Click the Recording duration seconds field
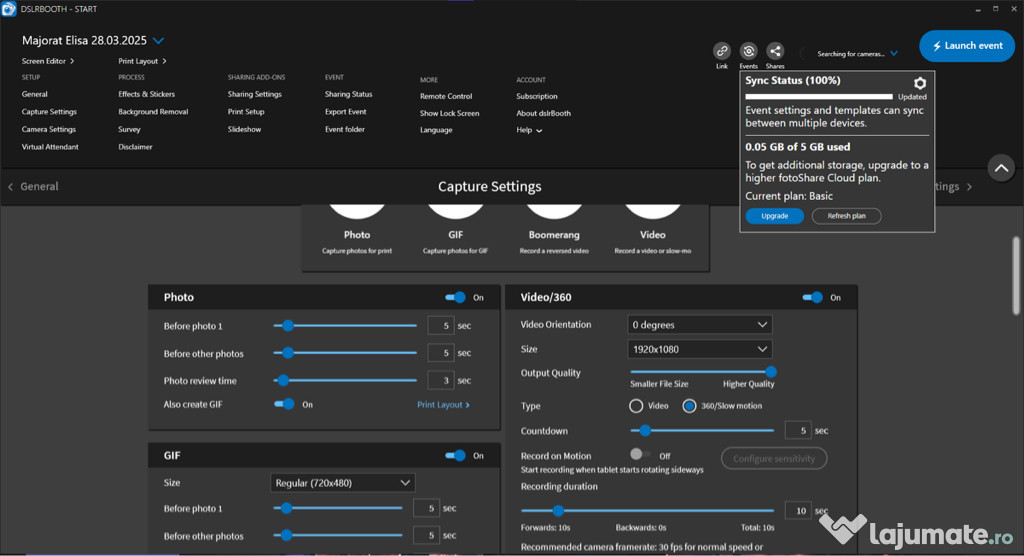The image size is (1024, 556). (798, 510)
